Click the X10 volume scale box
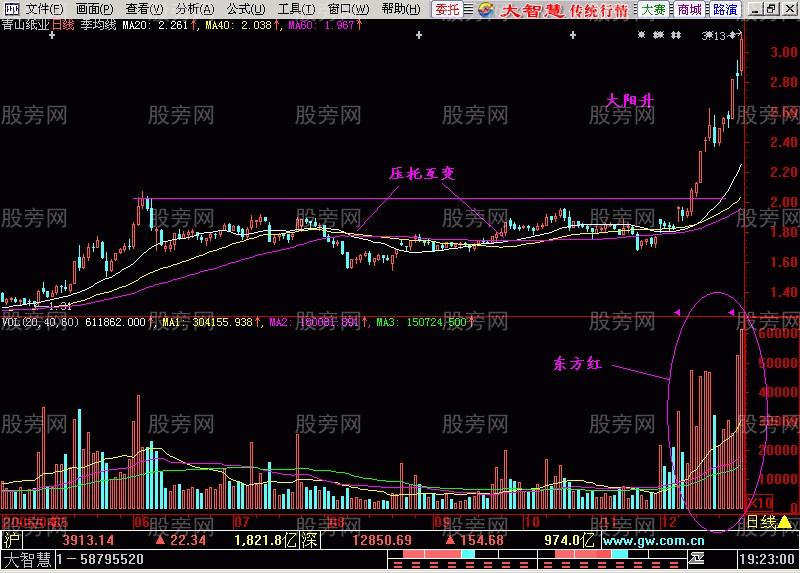 [x=760, y=503]
